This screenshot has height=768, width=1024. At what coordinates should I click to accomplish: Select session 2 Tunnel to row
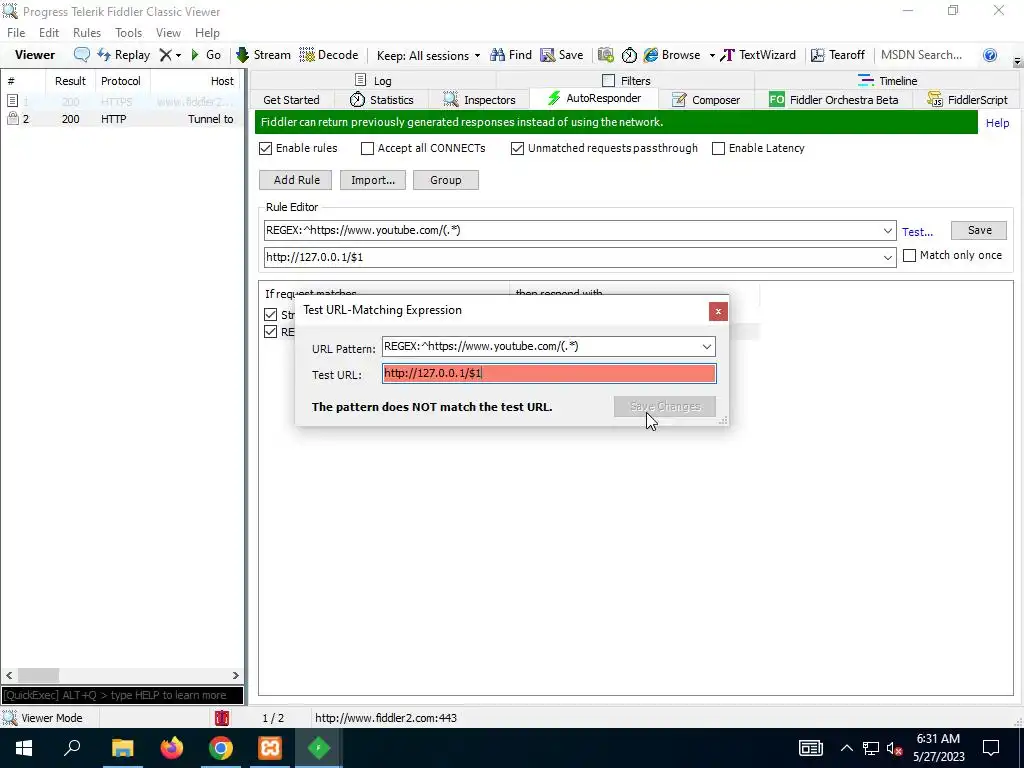coord(122,119)
